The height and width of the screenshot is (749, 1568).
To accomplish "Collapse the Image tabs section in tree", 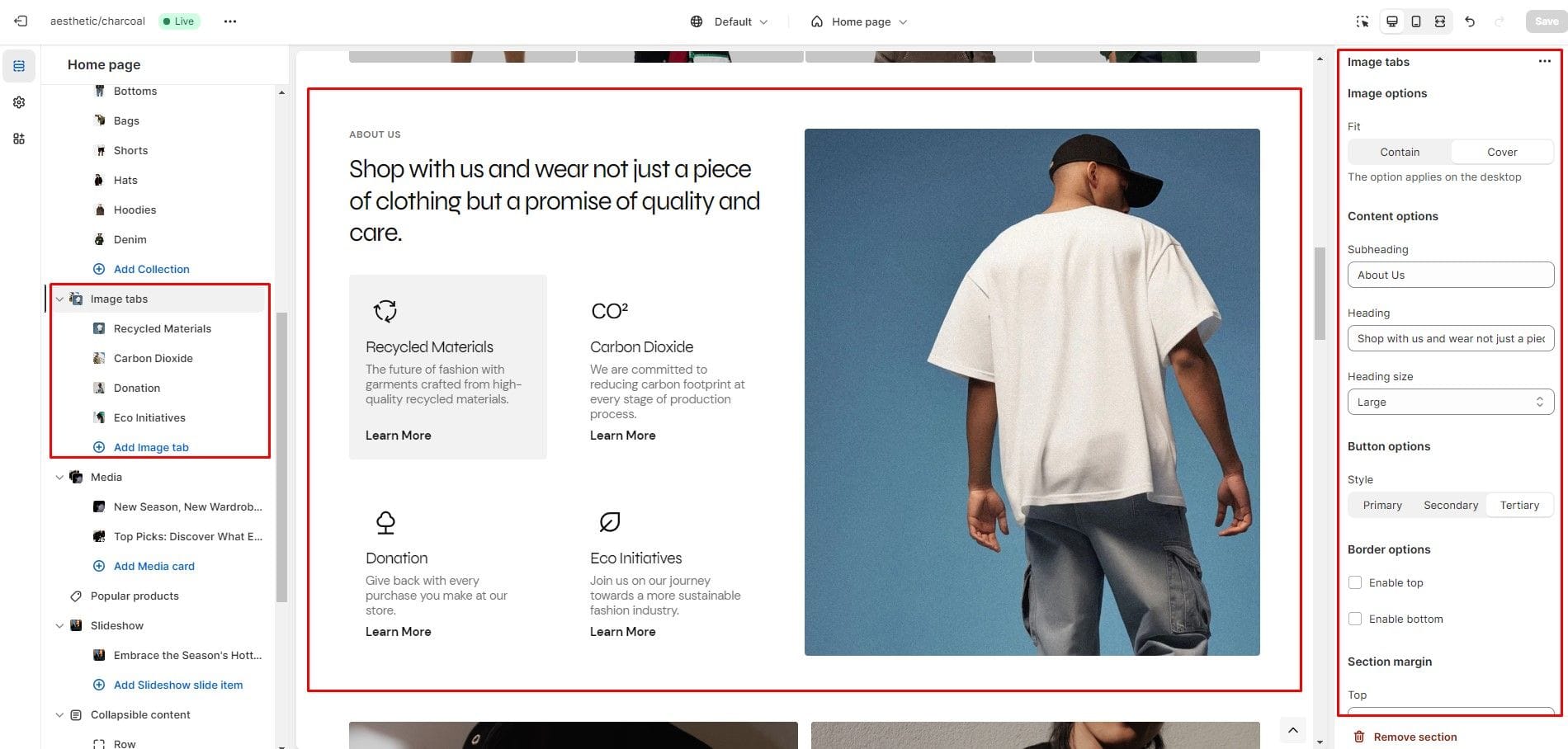I will tap(59, 299).
